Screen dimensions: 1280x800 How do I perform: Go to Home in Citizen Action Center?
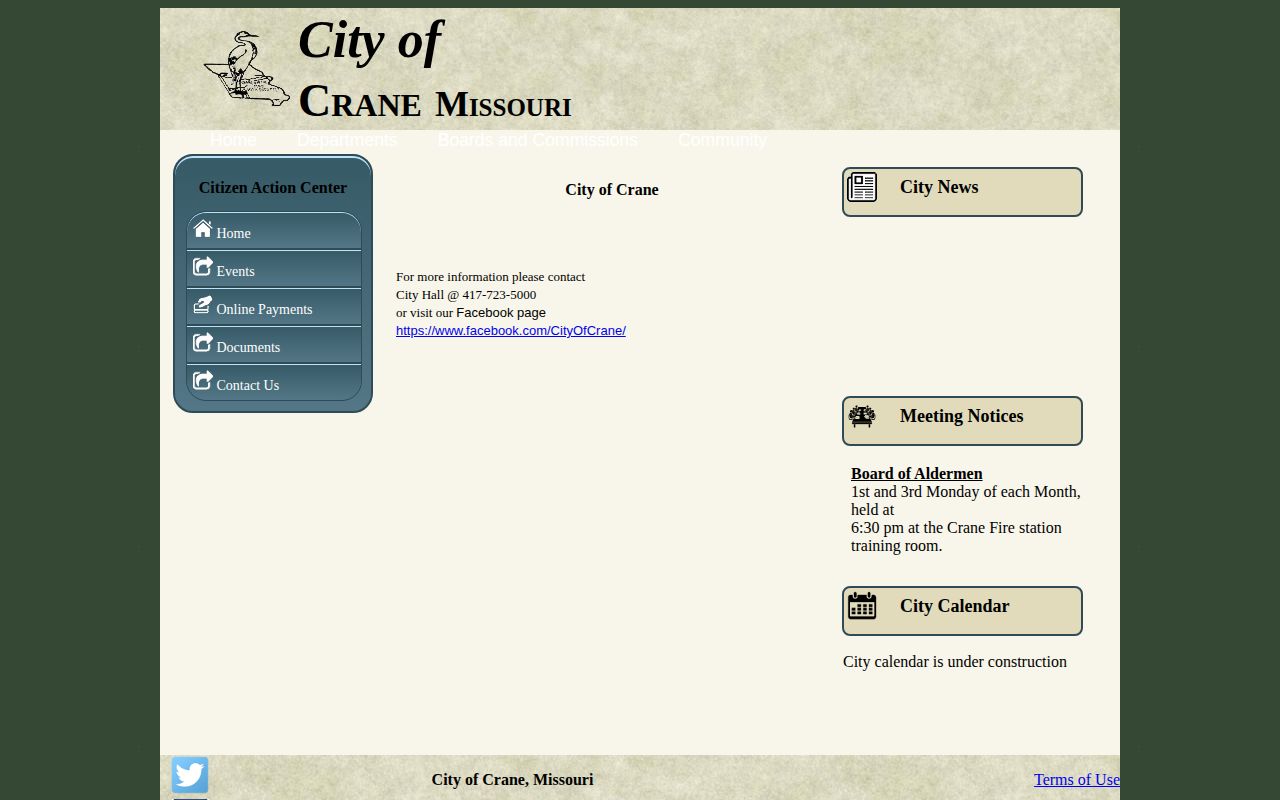(x=274, y=231)
